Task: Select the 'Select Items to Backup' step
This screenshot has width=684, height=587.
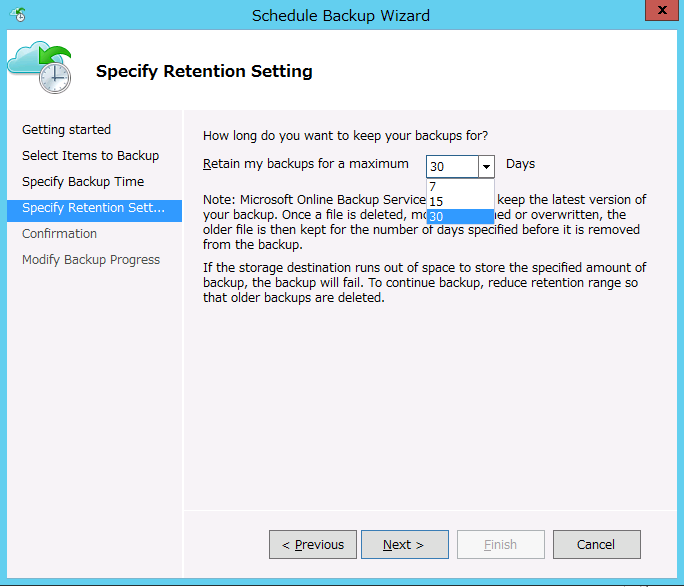Action: tap(90, 156)
